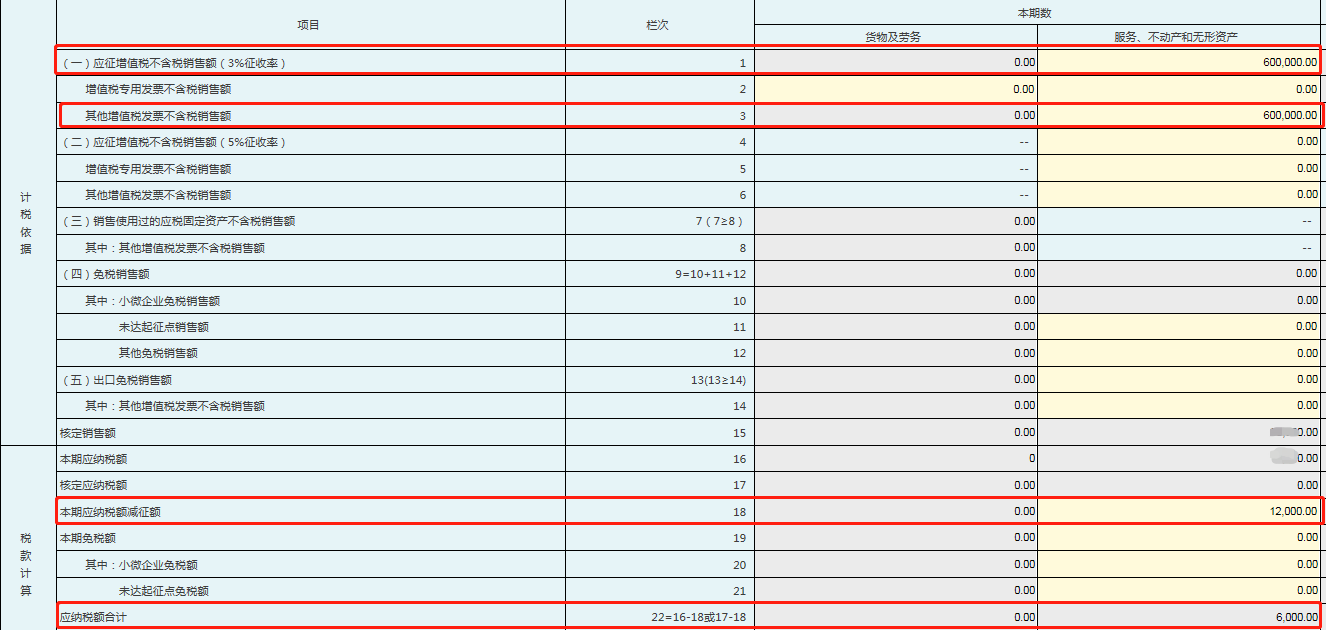Click the 栏次 column header
Image resolution: width=1326 pixels, height=630 pixels.
[659, 24]
